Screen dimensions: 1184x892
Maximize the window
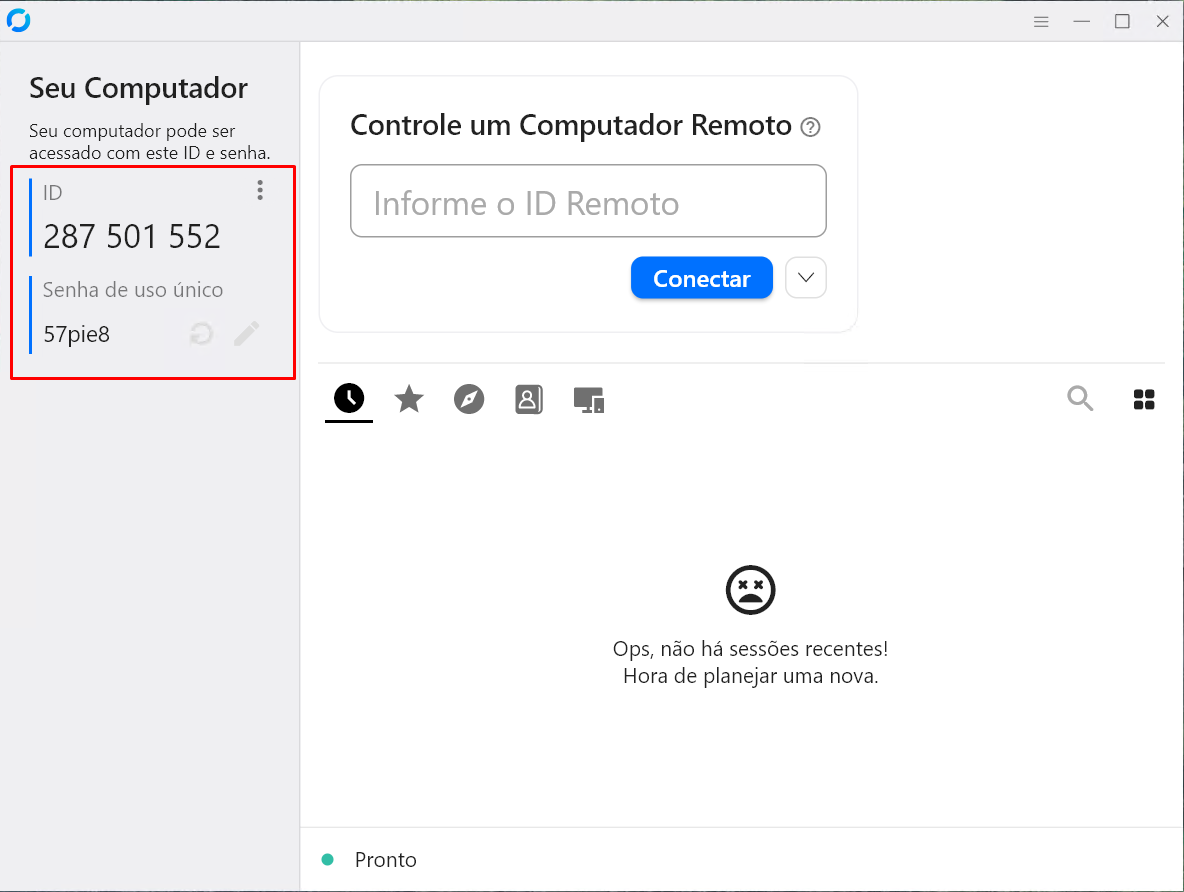tap(1122, 22)
